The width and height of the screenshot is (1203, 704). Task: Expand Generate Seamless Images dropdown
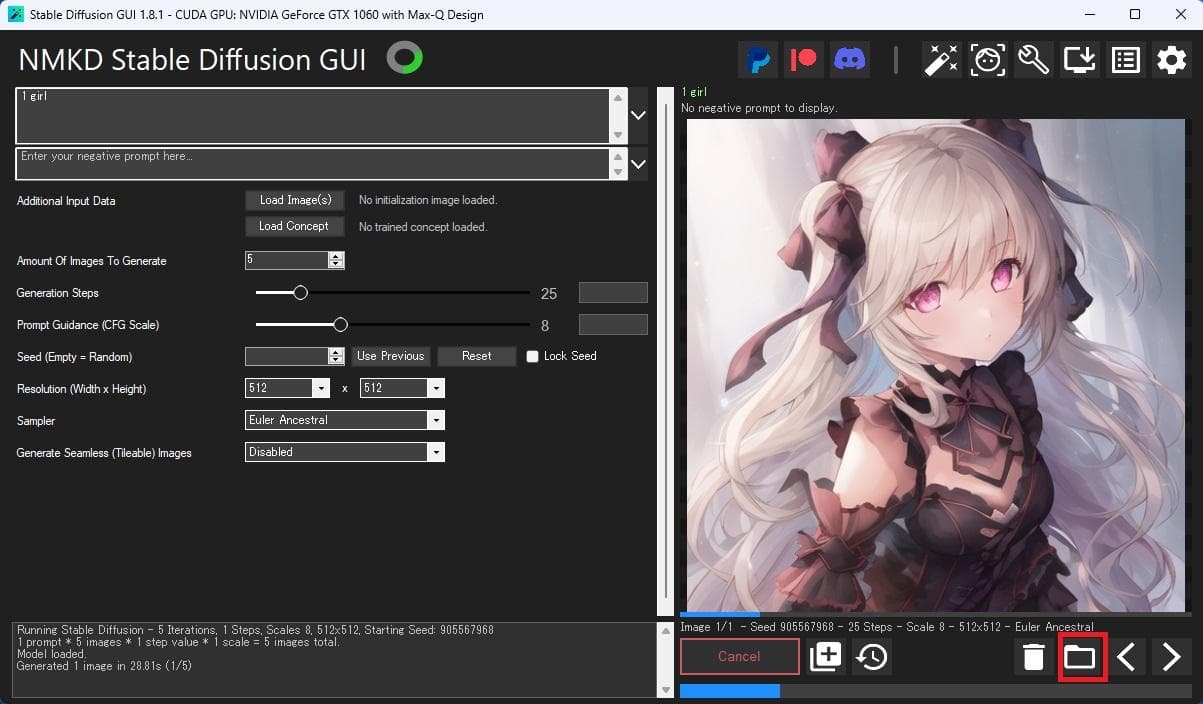pos(435,453)
